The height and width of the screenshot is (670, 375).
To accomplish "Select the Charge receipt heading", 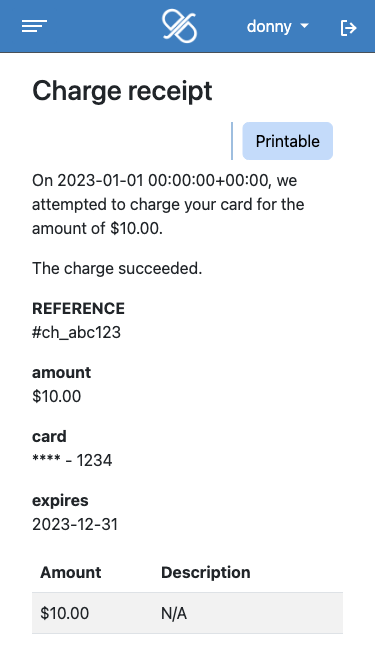I will click(x=122, y=91).
